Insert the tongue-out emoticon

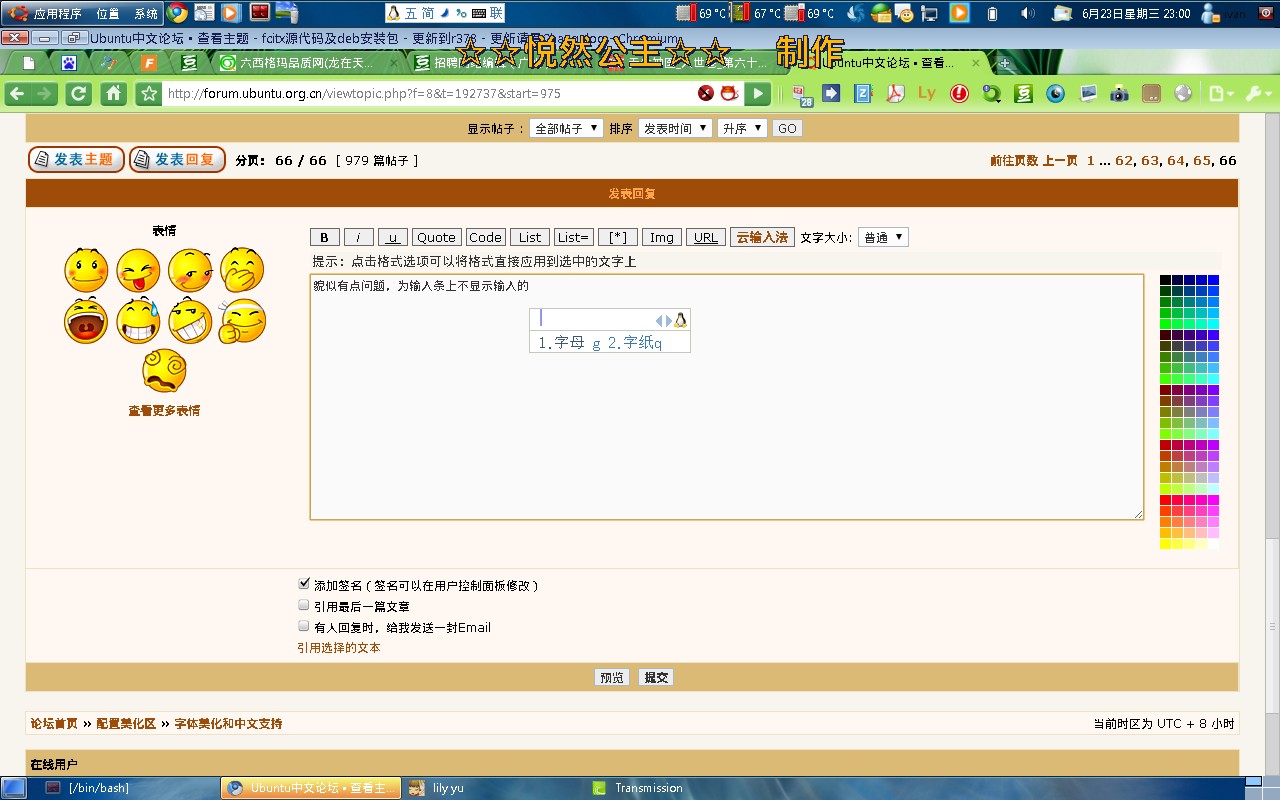(138, 270)
